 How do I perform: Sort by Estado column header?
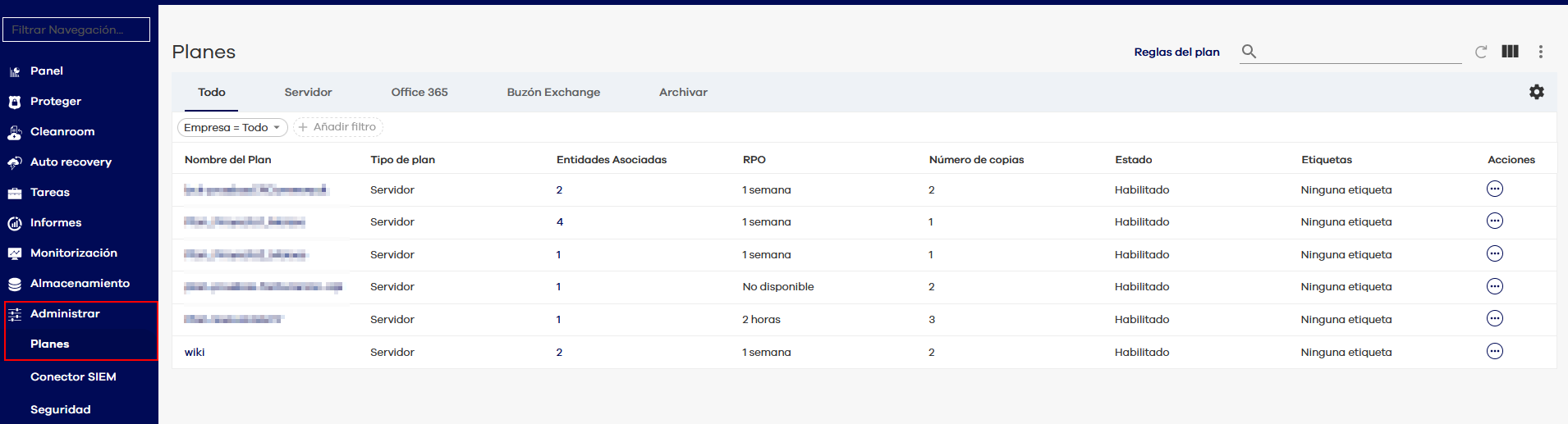coord(1133,160)
